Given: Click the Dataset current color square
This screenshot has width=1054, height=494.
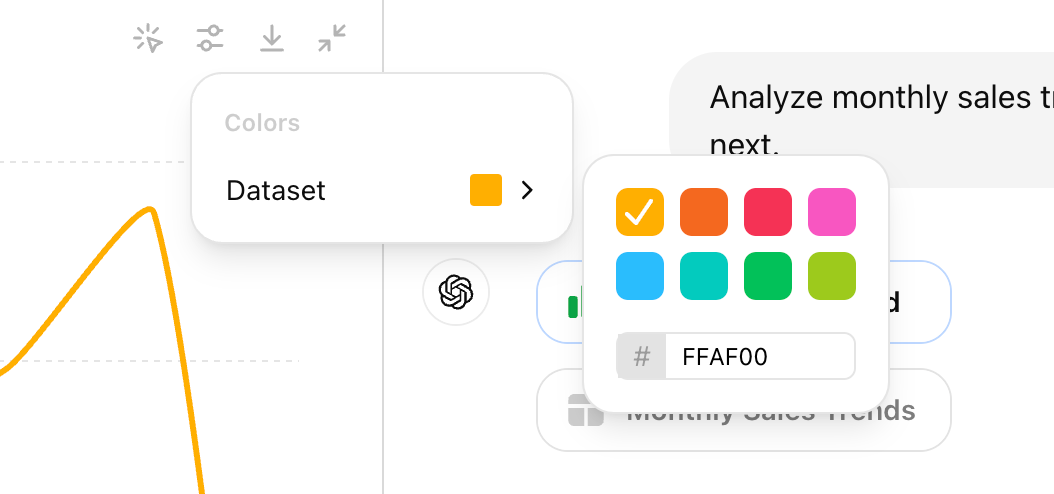Looking at the screenshot, I should point(486,190).
